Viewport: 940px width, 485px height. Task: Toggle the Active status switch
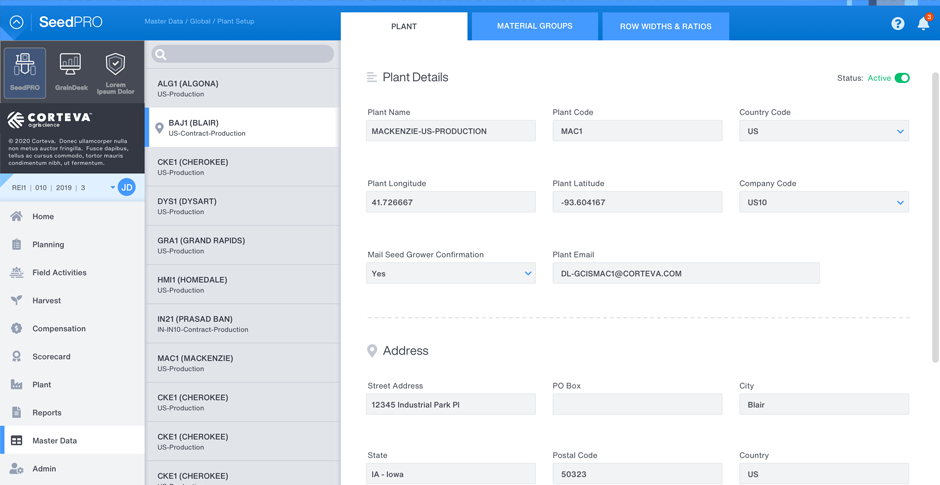(x=902, y=78)
